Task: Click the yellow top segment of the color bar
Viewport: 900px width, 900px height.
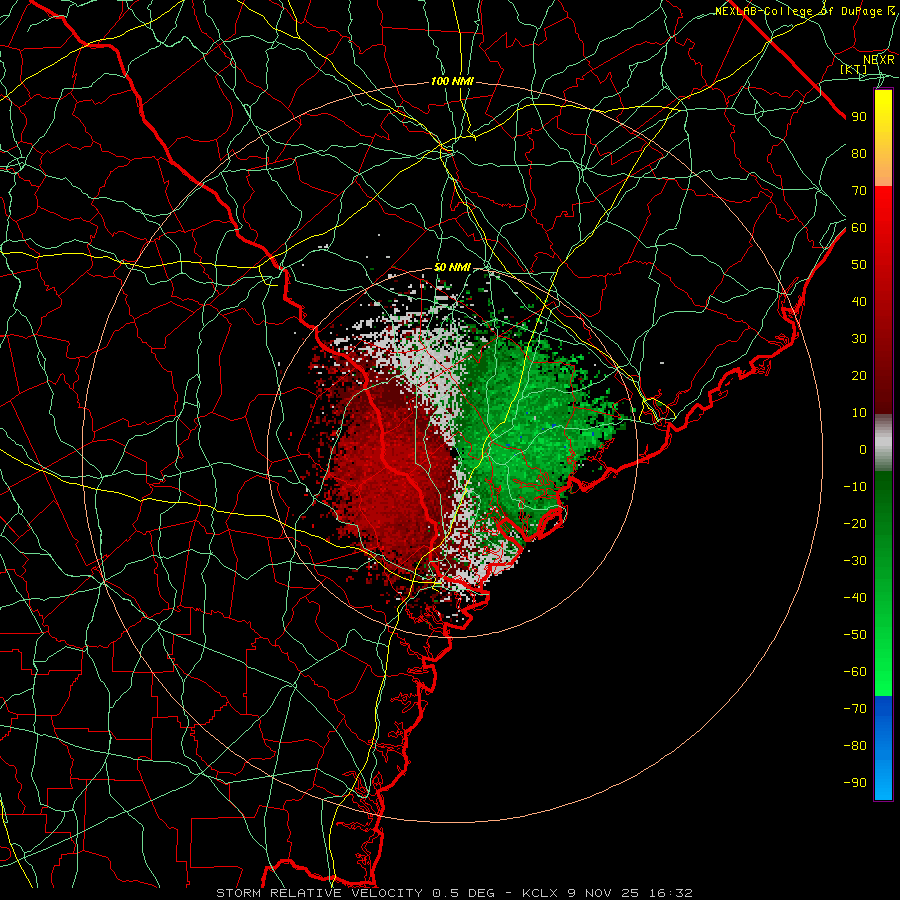Action: point(883,138)
